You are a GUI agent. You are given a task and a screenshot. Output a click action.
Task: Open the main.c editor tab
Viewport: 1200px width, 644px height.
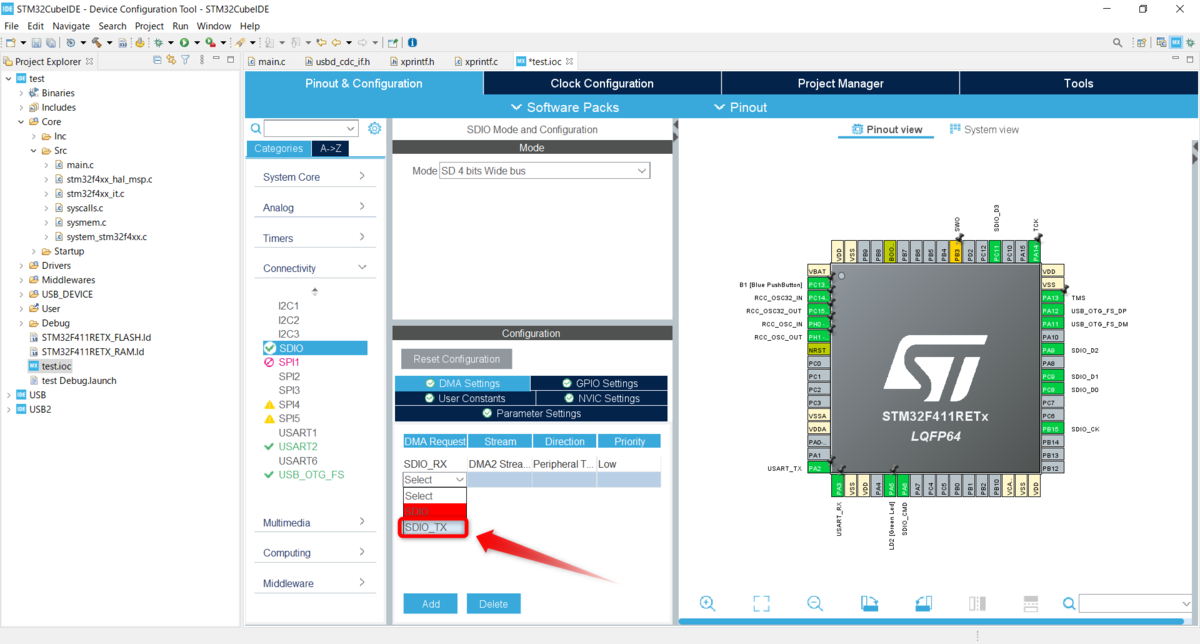pos(265,62)
